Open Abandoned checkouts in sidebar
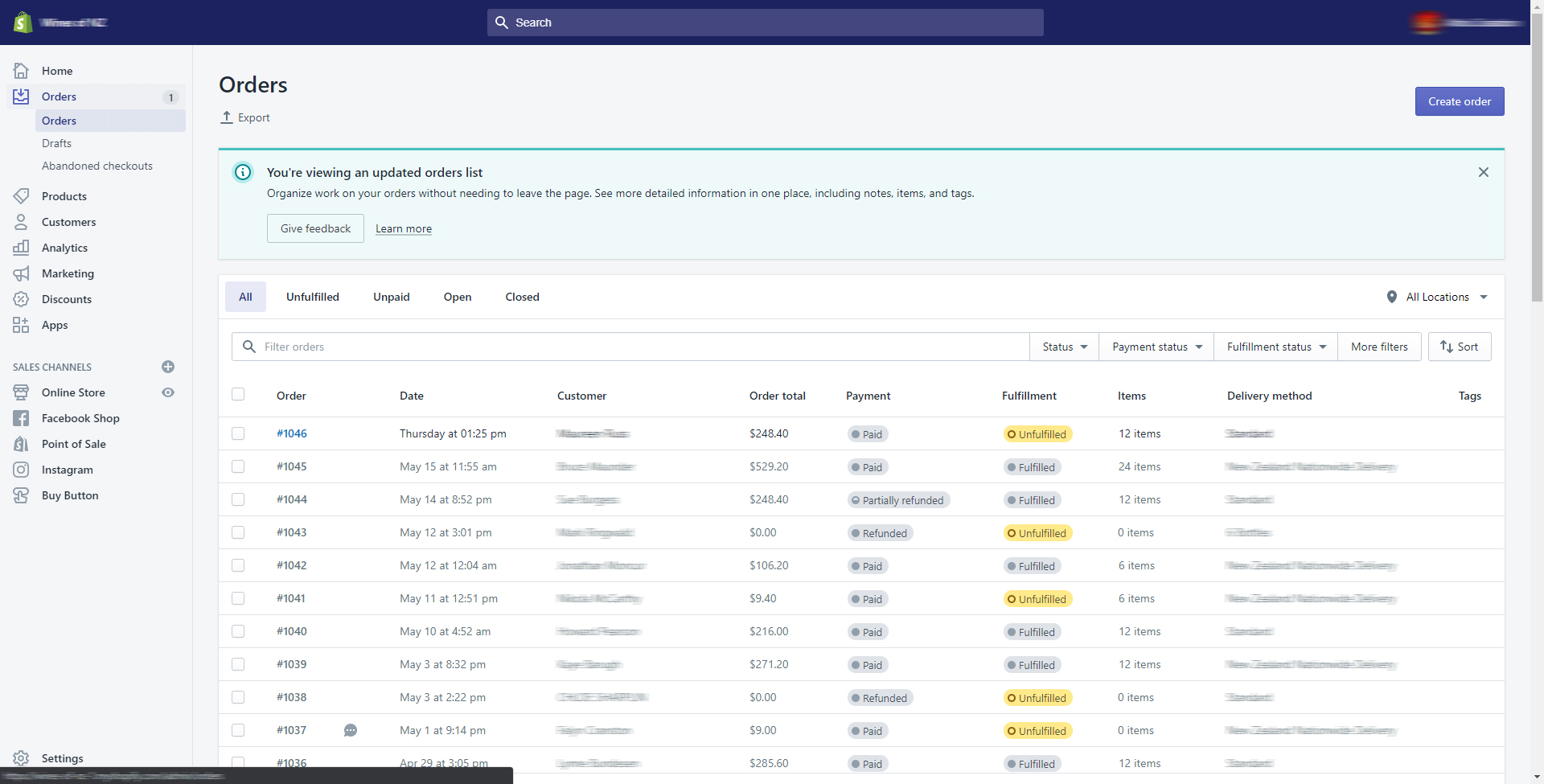The image size is (1544, 784). point(97,166)
